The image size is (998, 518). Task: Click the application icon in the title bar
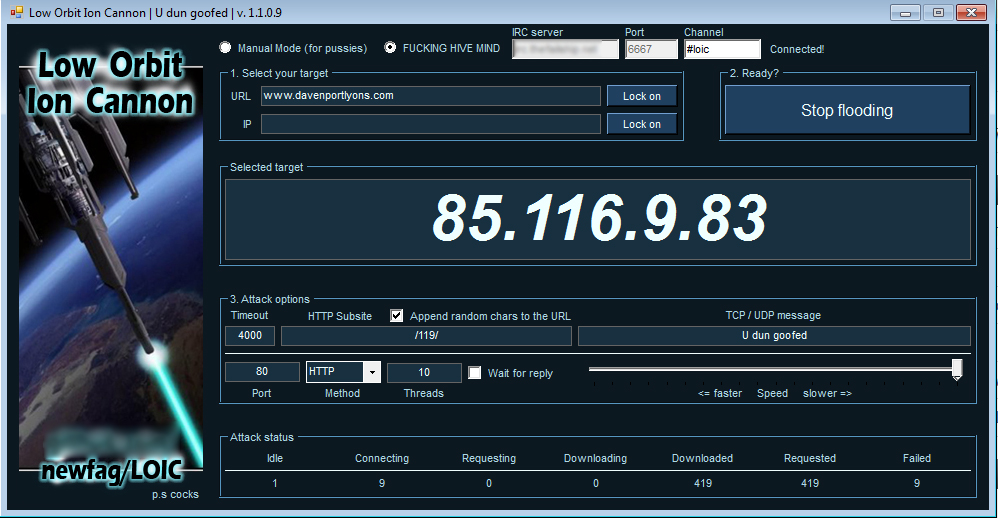point(14,12)
